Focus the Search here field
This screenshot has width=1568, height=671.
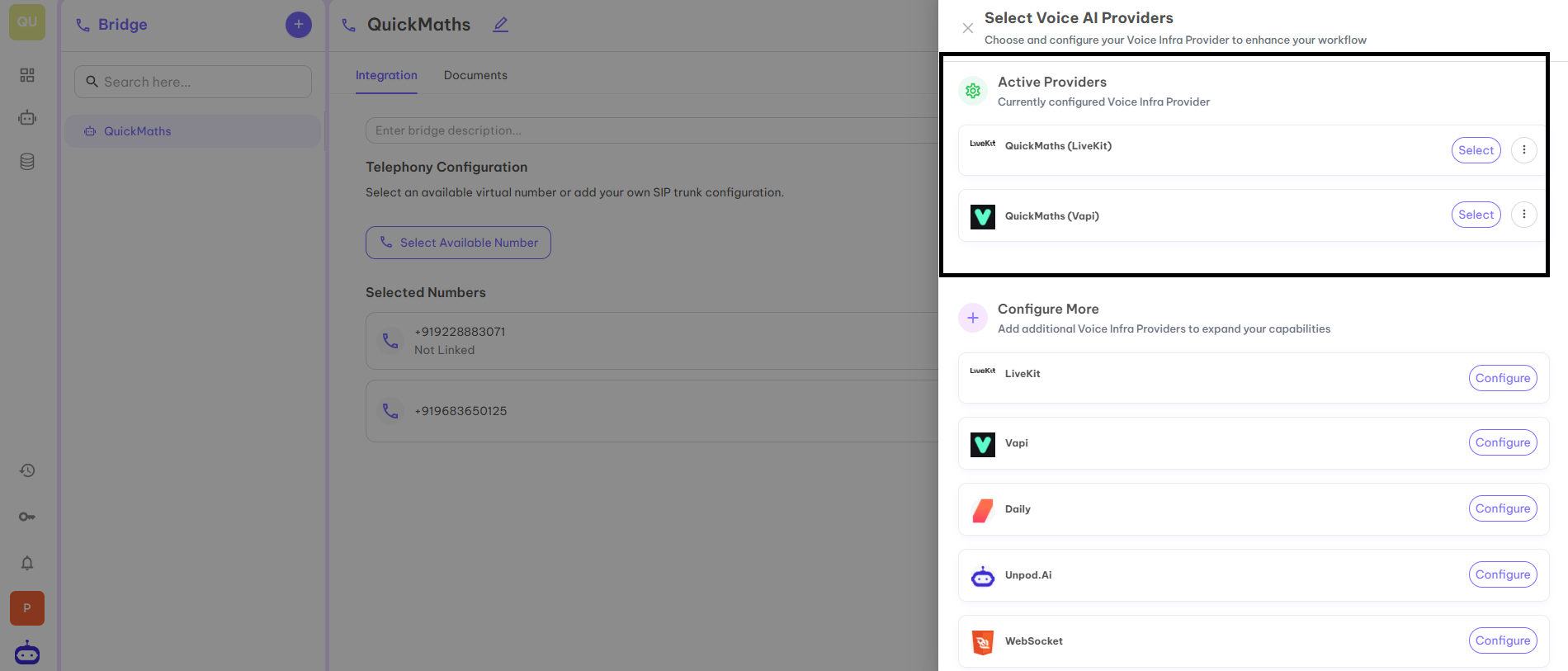[x=193, y=82]
